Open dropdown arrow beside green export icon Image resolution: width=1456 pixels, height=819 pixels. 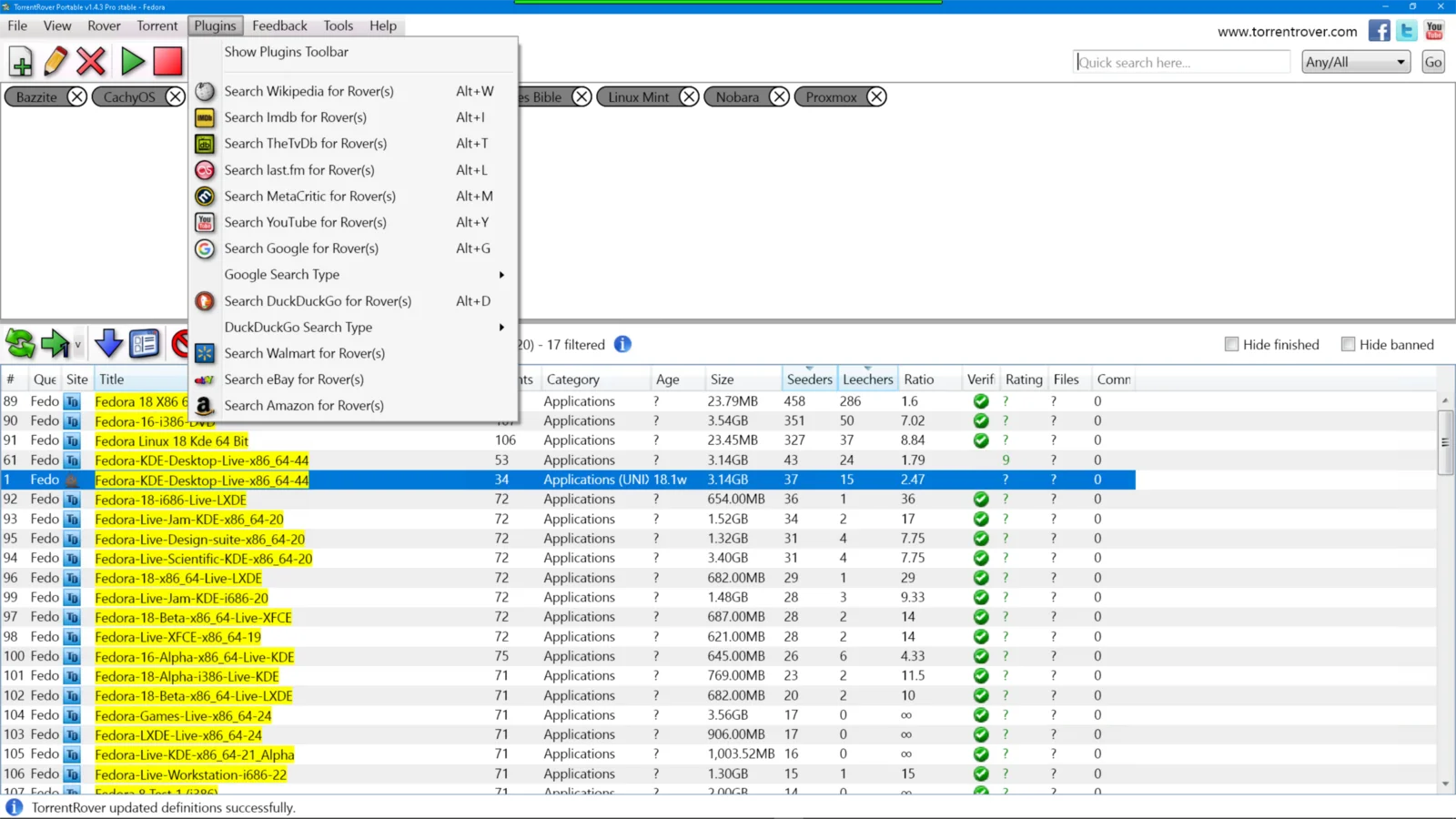pos(78,345)
